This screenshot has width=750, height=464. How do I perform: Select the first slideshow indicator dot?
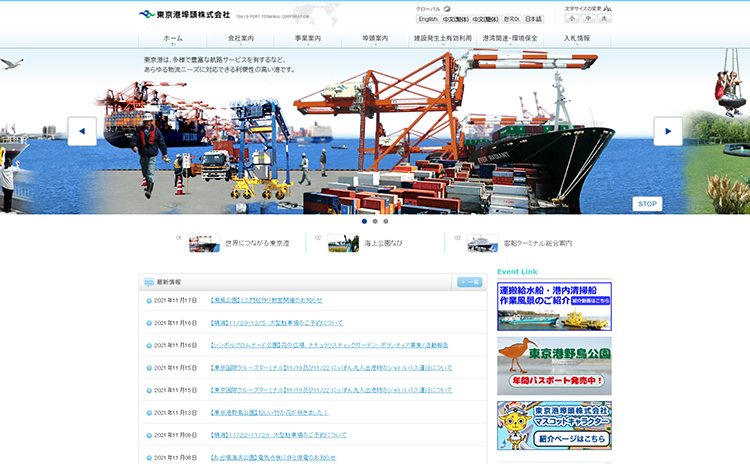(x=362, y=221)
